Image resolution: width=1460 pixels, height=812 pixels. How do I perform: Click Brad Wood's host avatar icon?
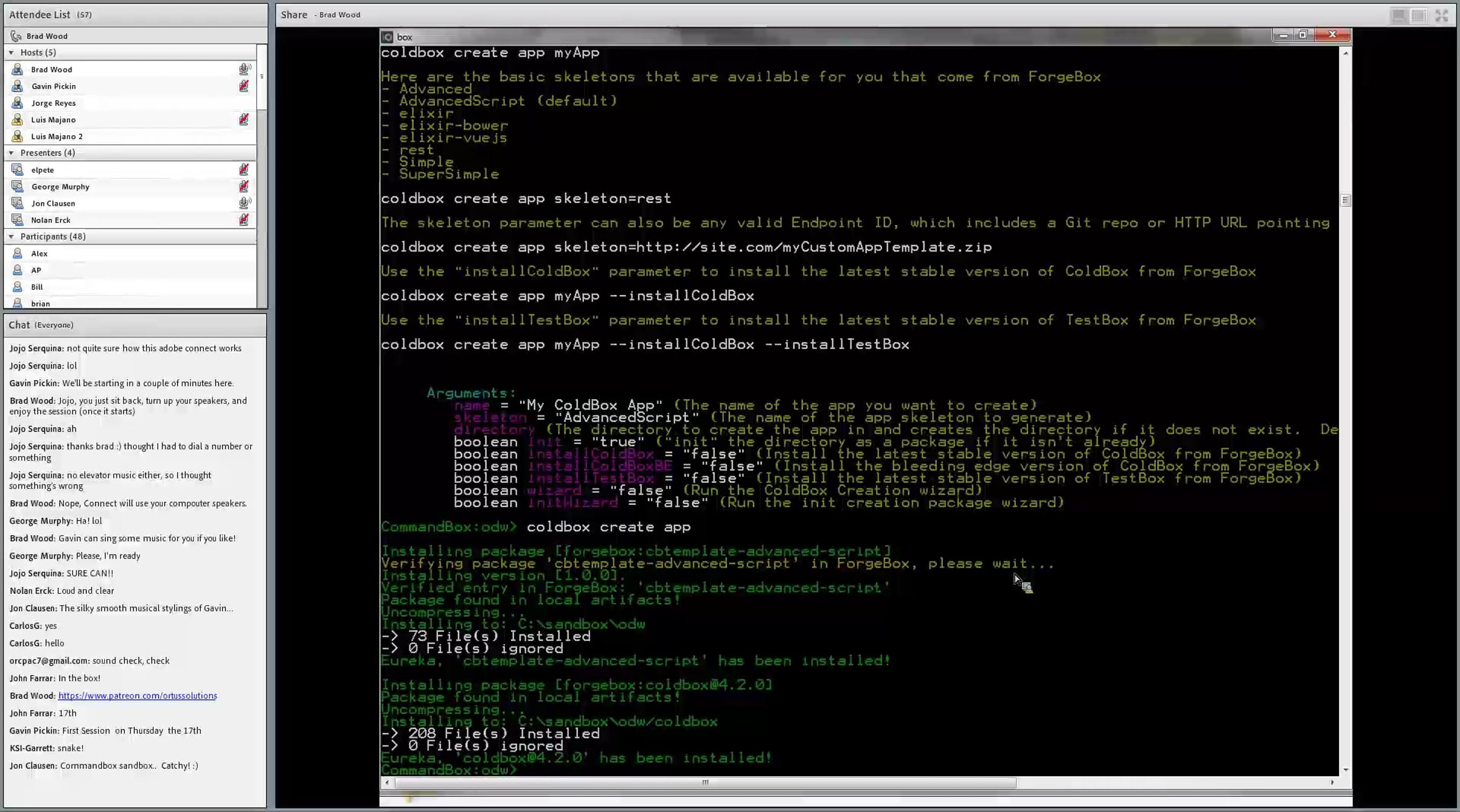click(18, 69)
